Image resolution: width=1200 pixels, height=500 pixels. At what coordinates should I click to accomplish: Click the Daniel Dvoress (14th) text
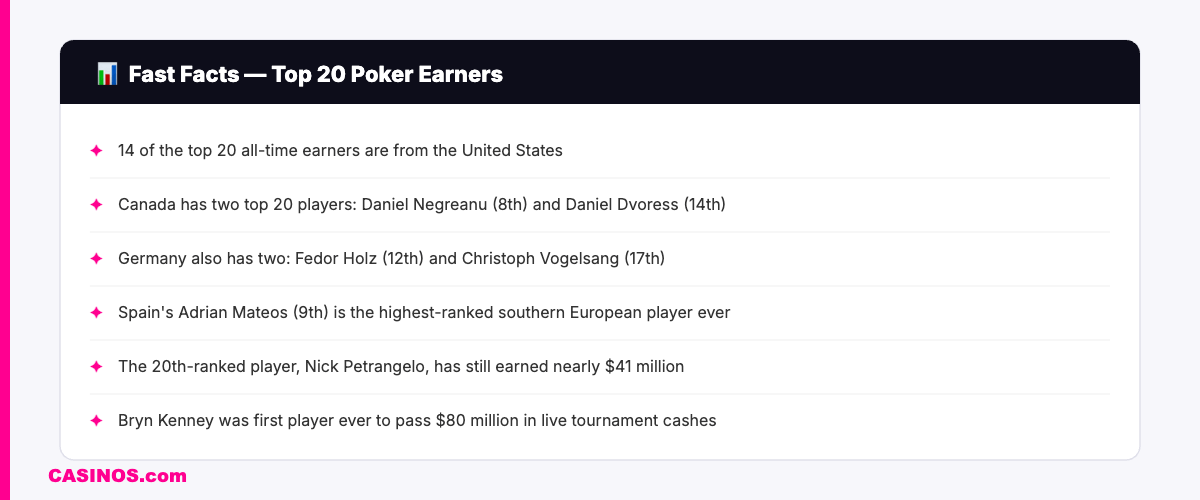645,205
